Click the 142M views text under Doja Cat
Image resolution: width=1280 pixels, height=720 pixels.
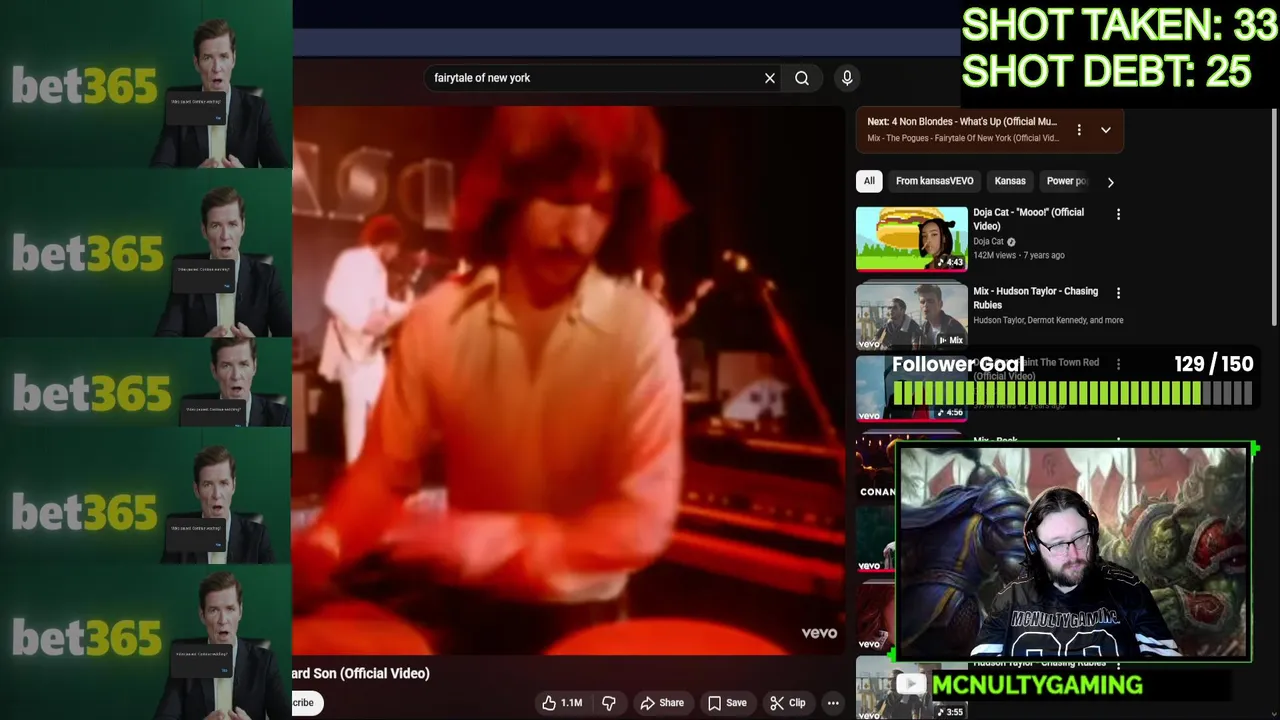[996, 255]
